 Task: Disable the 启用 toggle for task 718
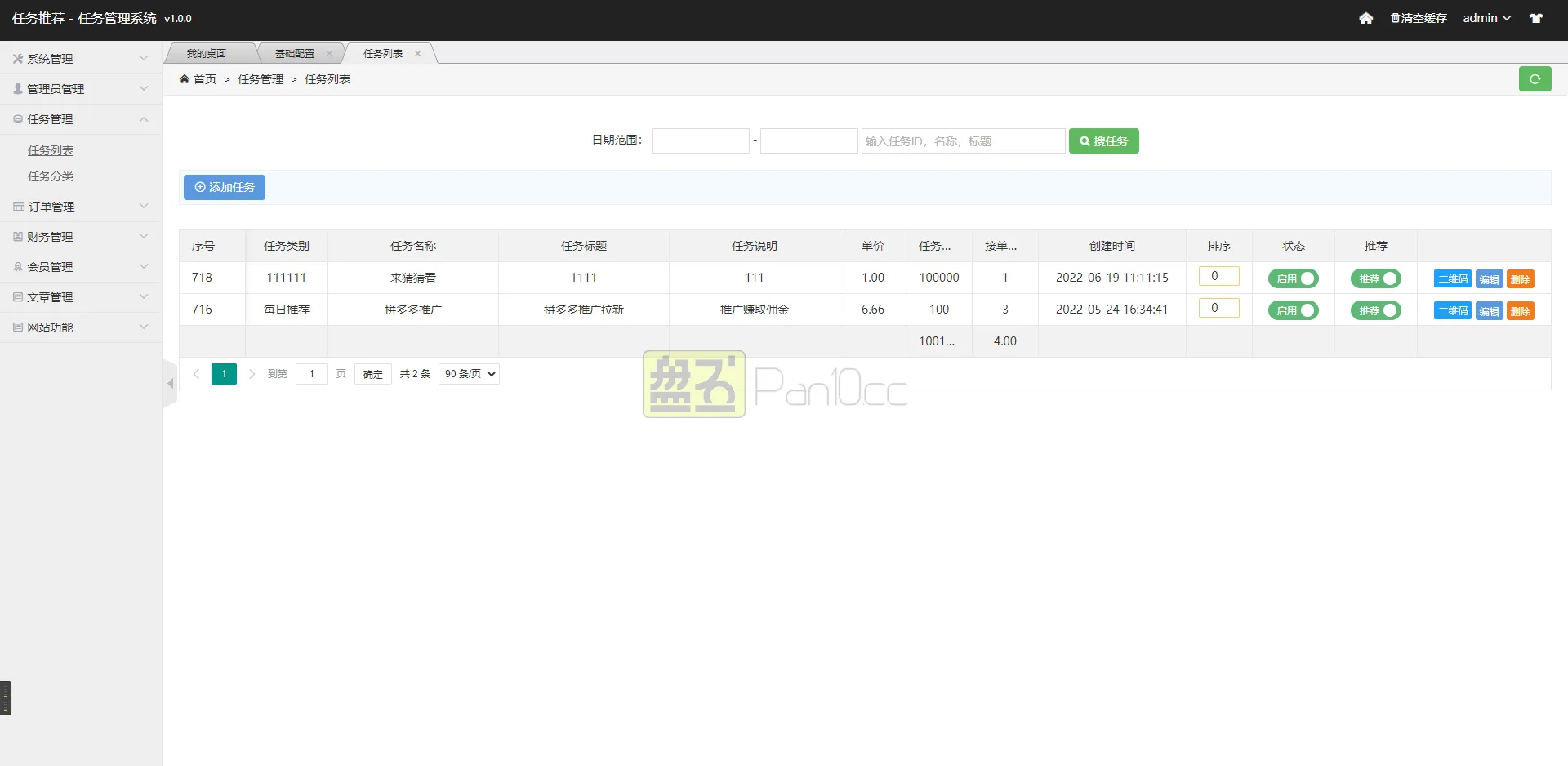tap(1293, 278)
